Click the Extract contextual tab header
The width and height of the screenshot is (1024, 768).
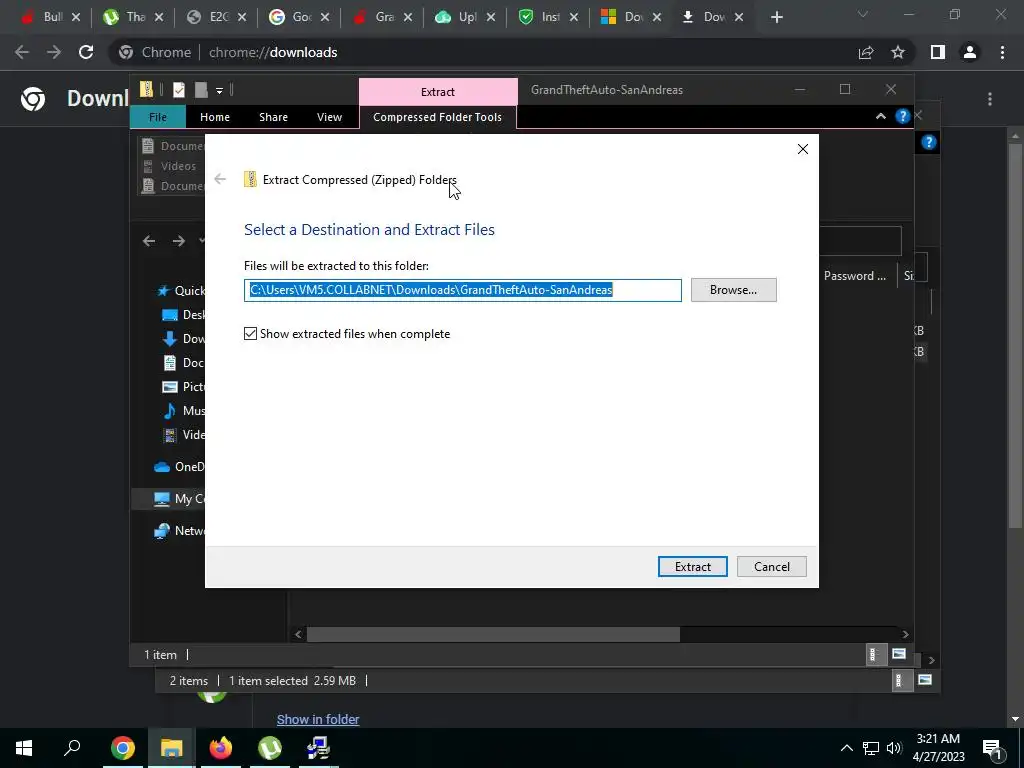[438, 91]
